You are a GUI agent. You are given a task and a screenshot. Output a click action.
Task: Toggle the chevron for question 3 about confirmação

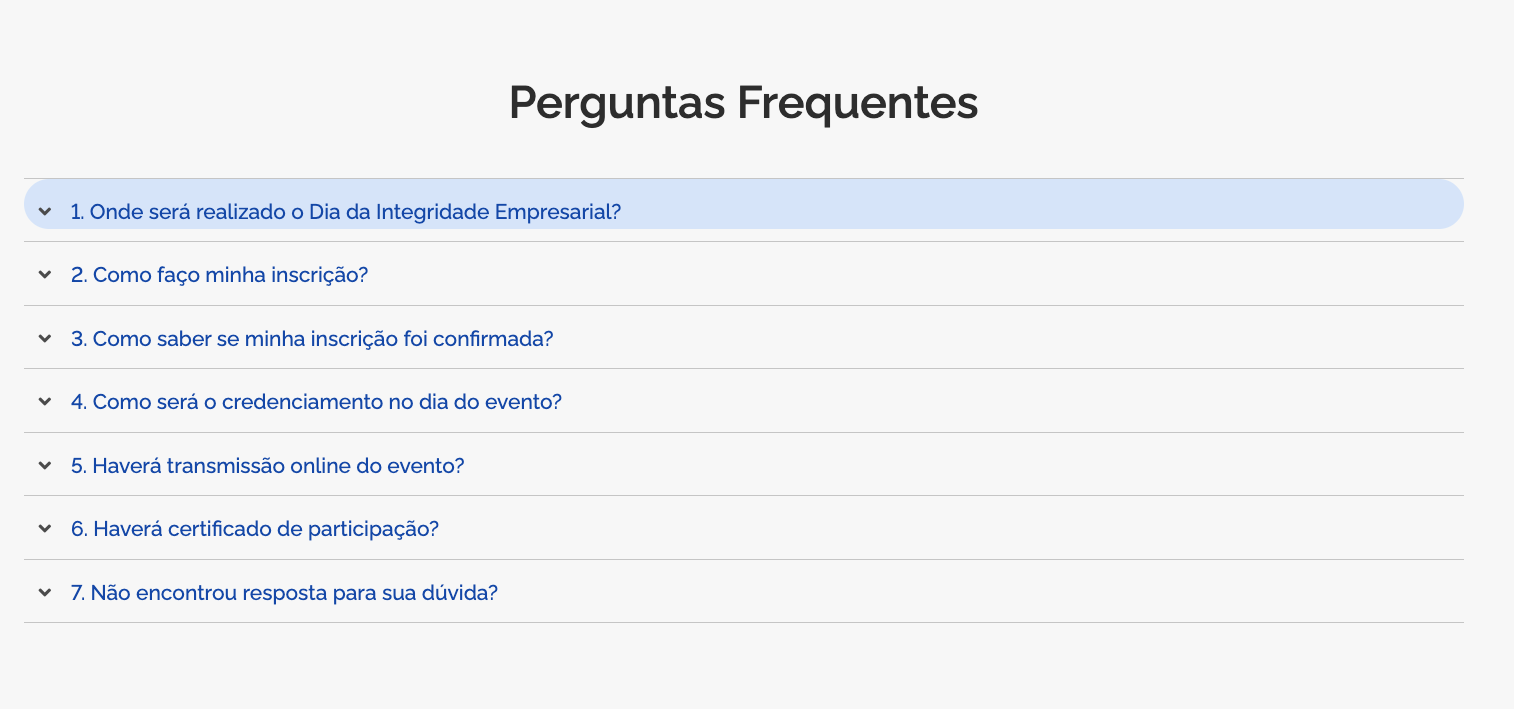tap(45, 338)
